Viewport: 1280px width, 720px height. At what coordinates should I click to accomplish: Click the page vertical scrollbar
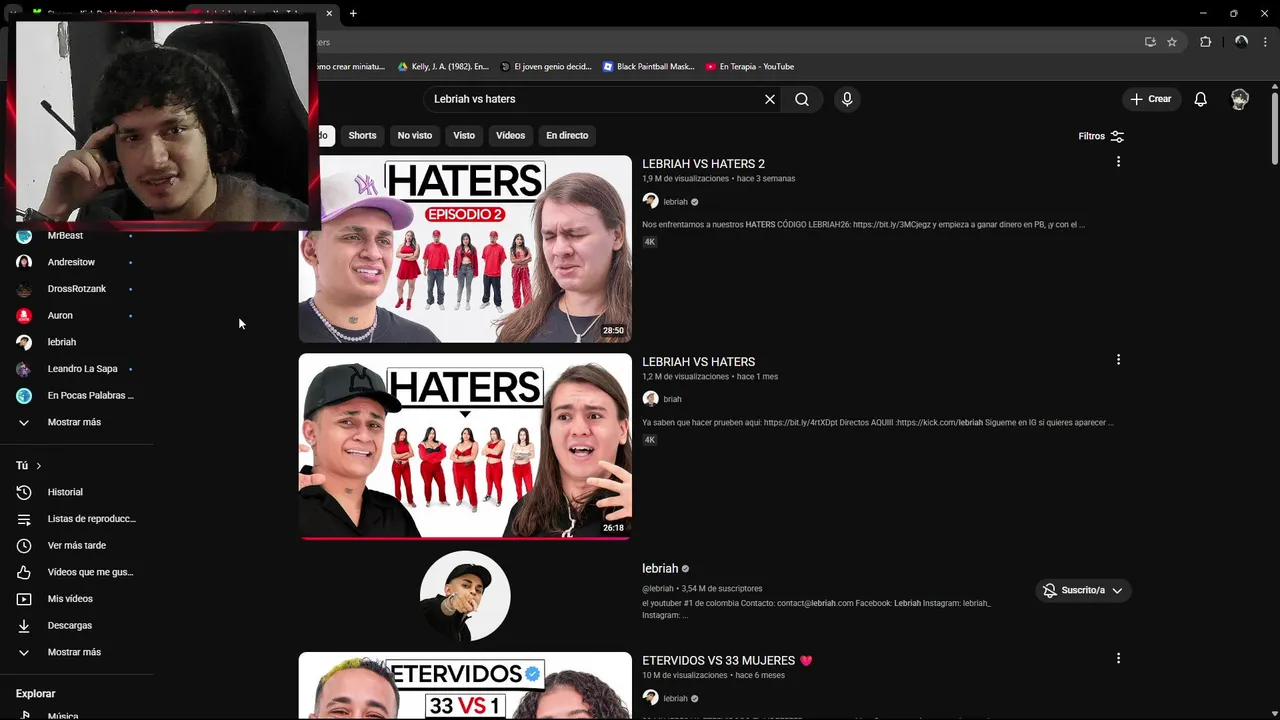[1275, 130]
